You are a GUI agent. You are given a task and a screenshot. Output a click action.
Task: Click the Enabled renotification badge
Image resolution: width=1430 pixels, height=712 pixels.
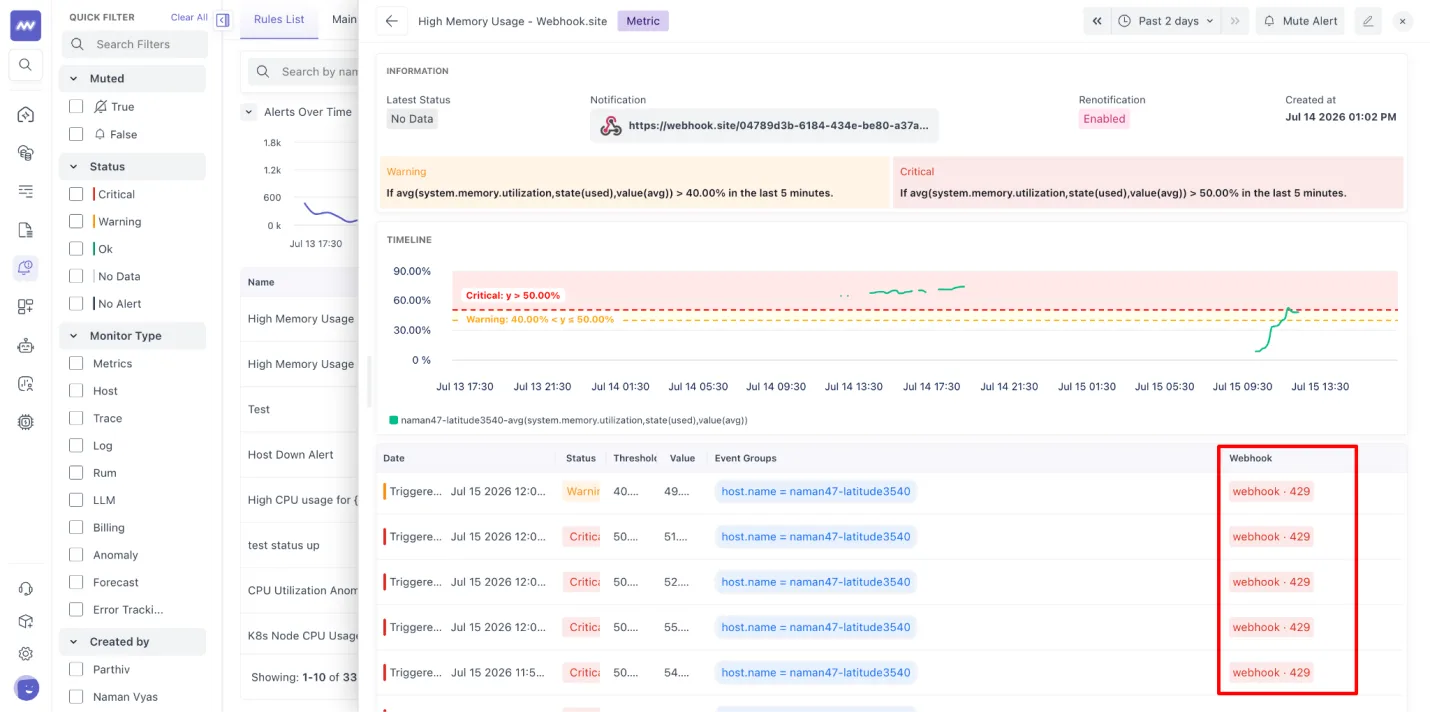(1104, 119)
